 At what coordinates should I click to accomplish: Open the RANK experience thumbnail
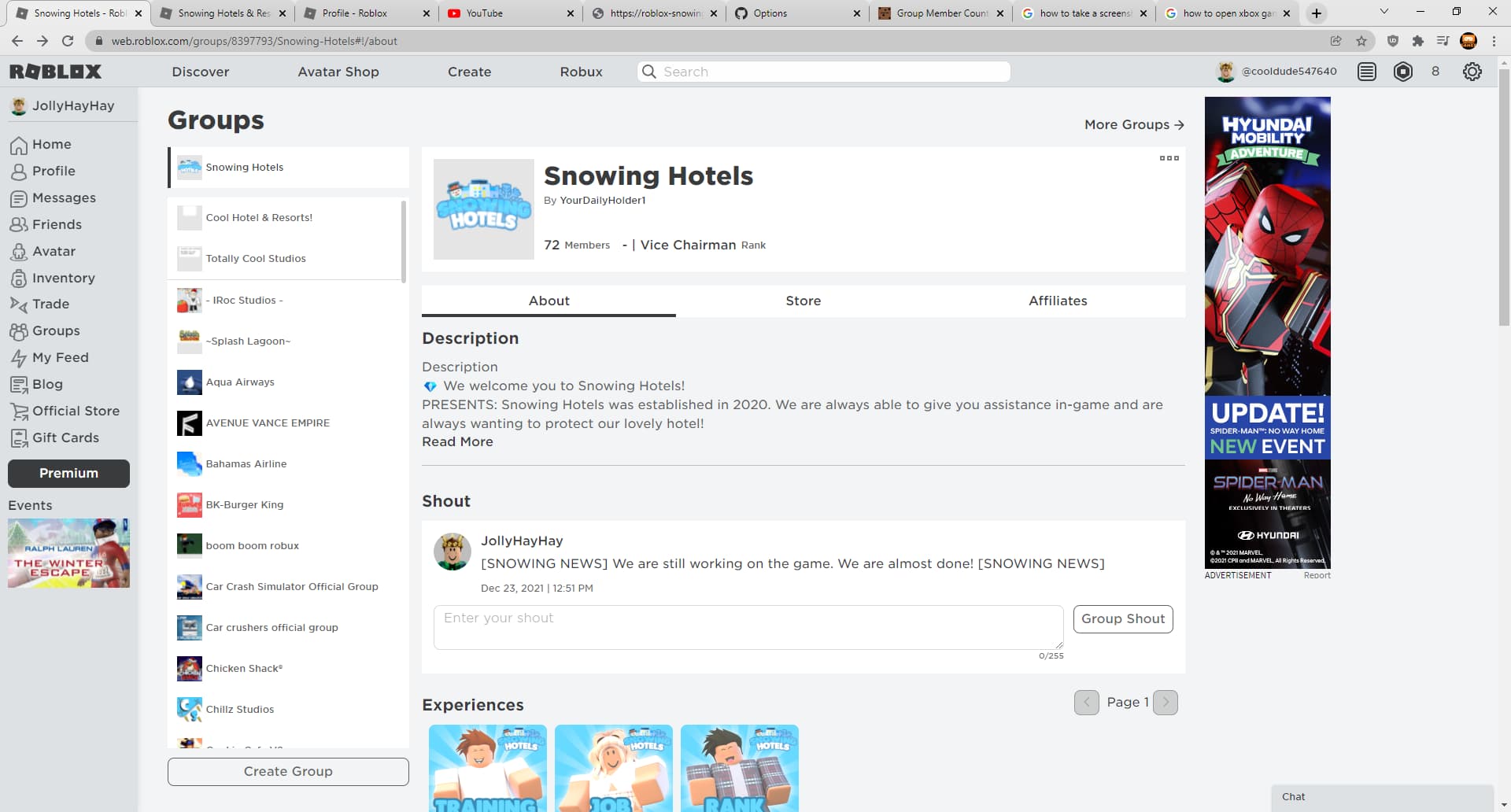click(x=740, y=768)
